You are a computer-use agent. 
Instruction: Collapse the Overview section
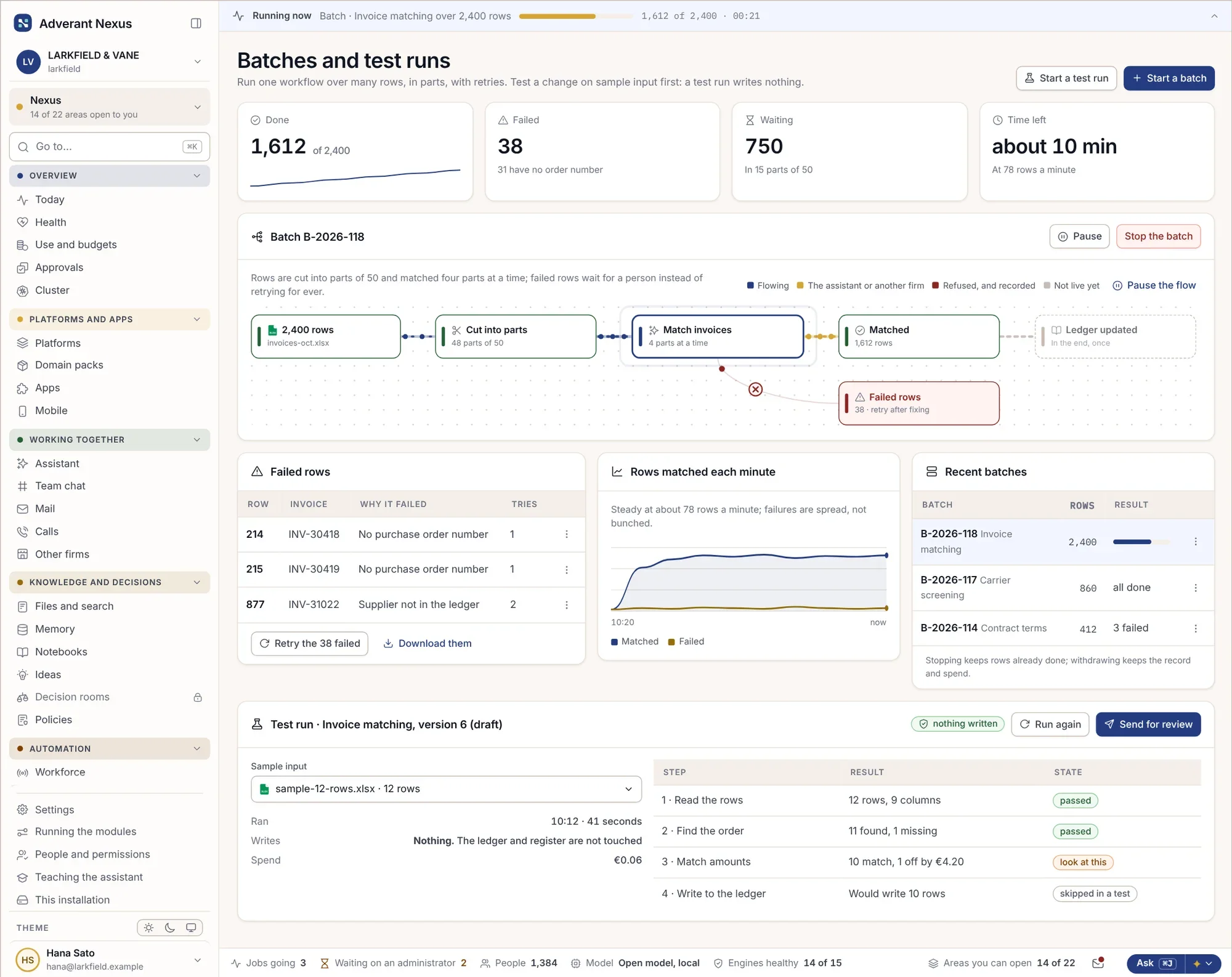click(110, 176)
